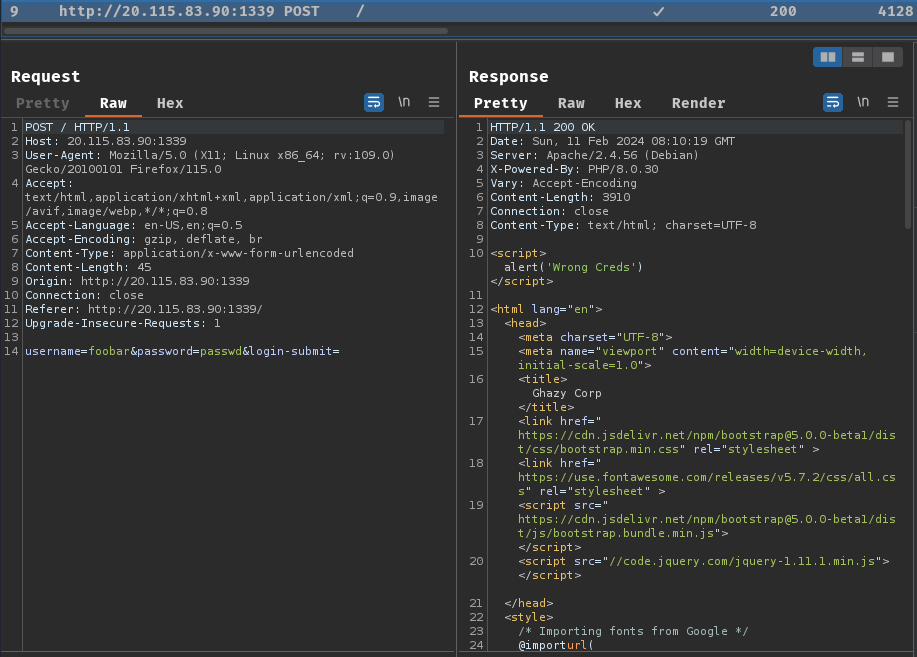917x657 pixels.
Task: Click the Server: Apache/2.4.56 header
Action: pyautogui.click(x=594, y=155)
